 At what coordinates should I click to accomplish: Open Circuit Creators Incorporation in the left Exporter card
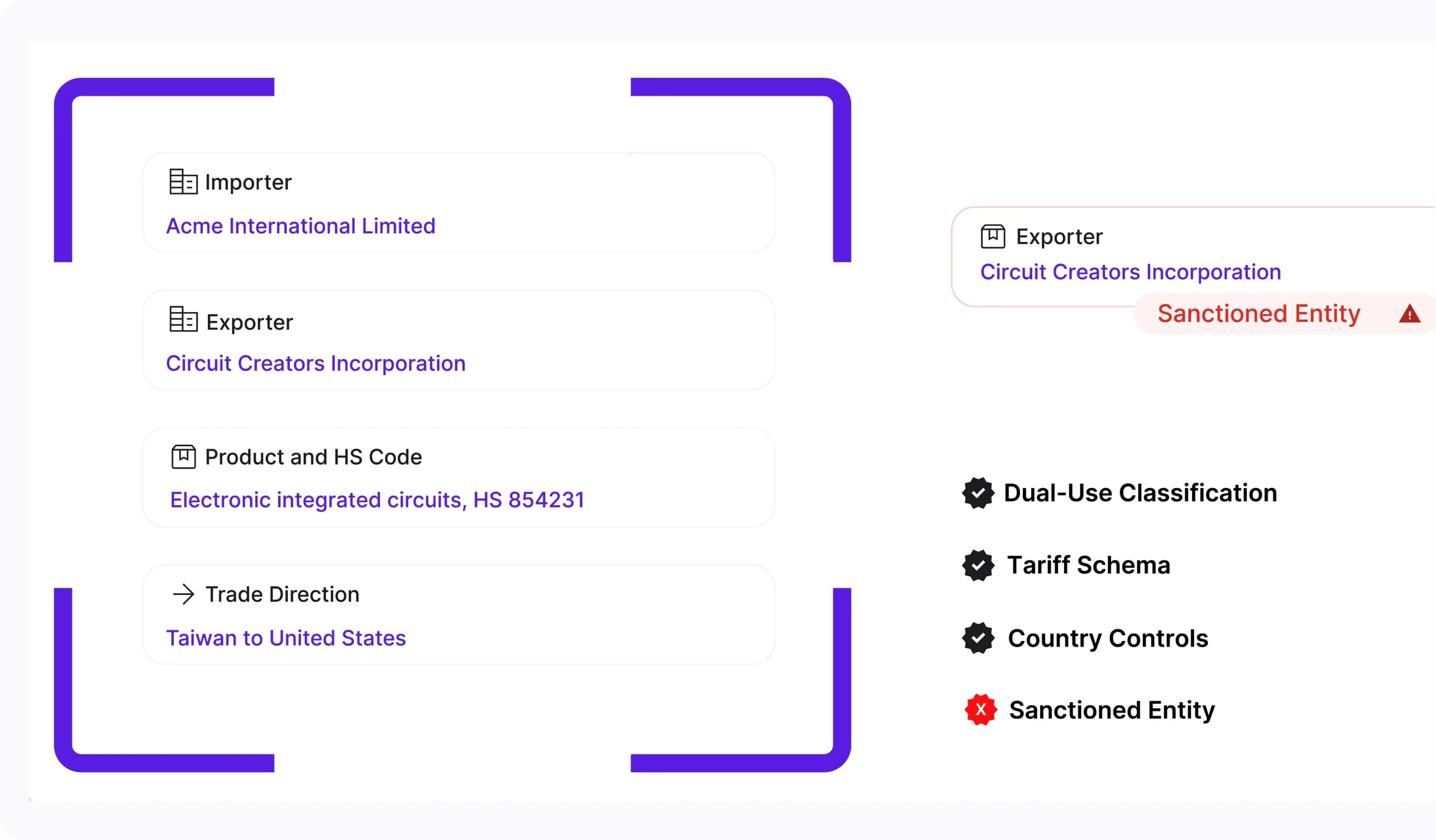coord(316,363)
